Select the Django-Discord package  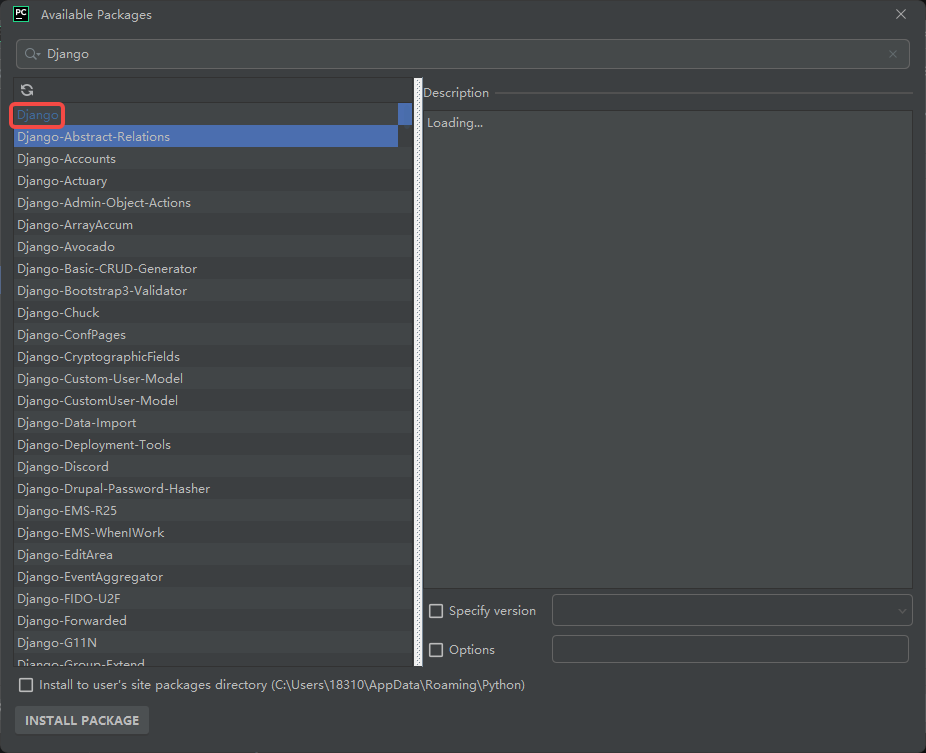pyautogui.click(x=213, y=467)
